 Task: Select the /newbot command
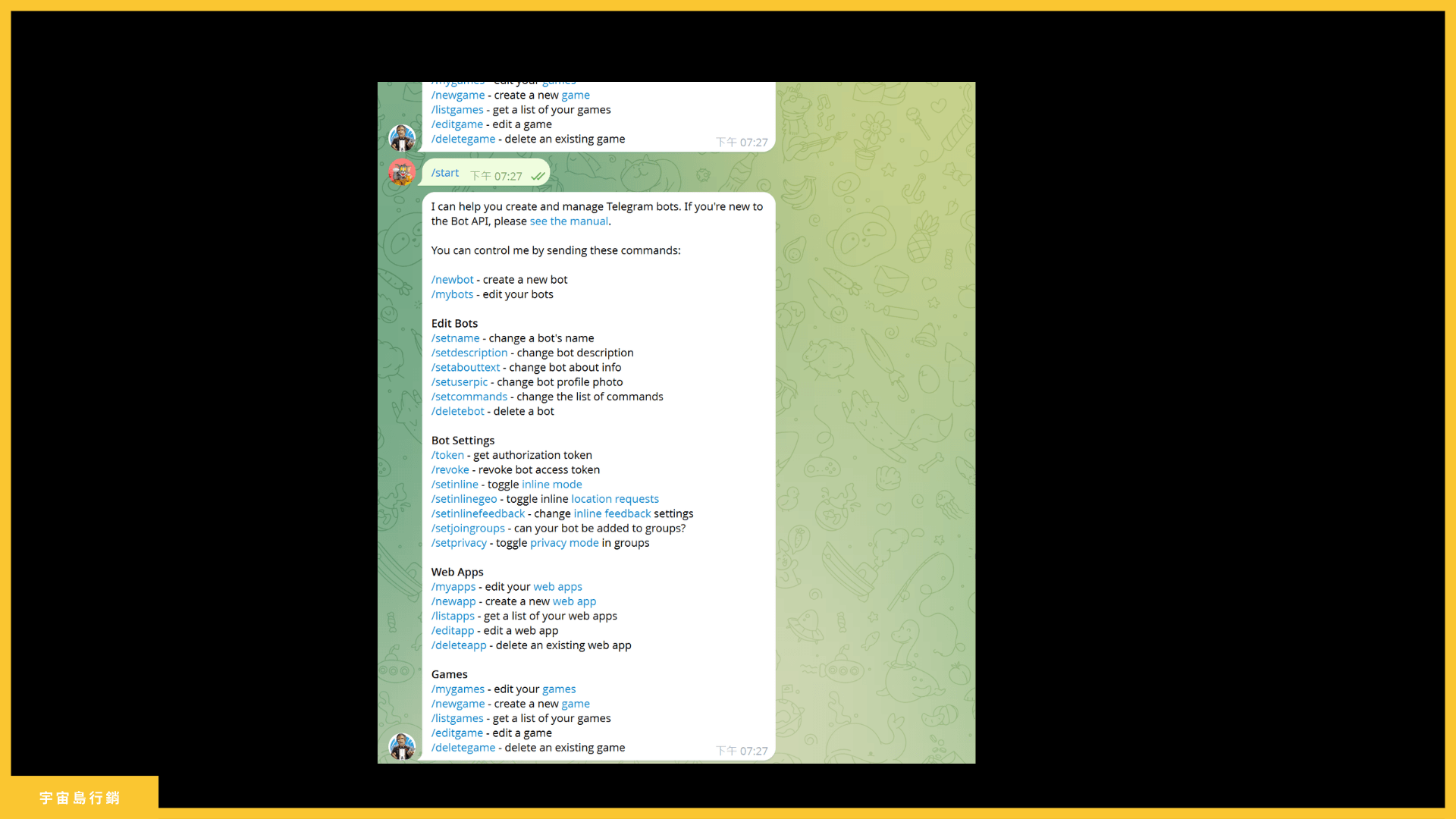452,279
